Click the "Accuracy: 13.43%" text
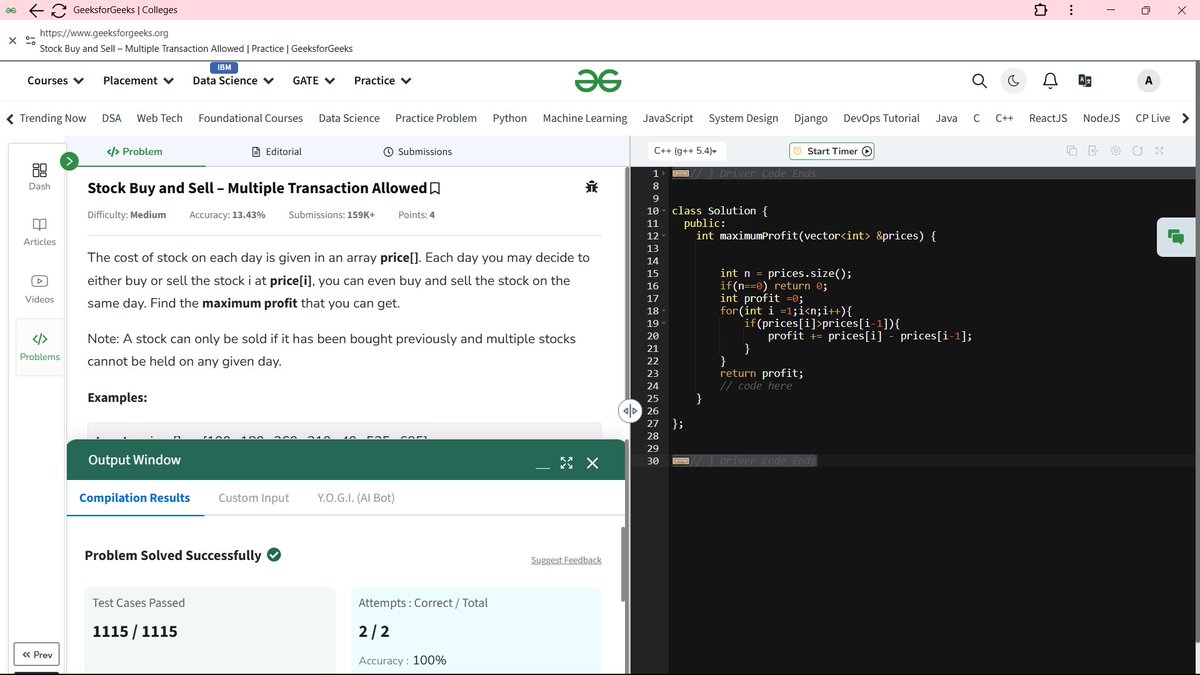The height and width of the screenshot is (675, 1200). 227,215
